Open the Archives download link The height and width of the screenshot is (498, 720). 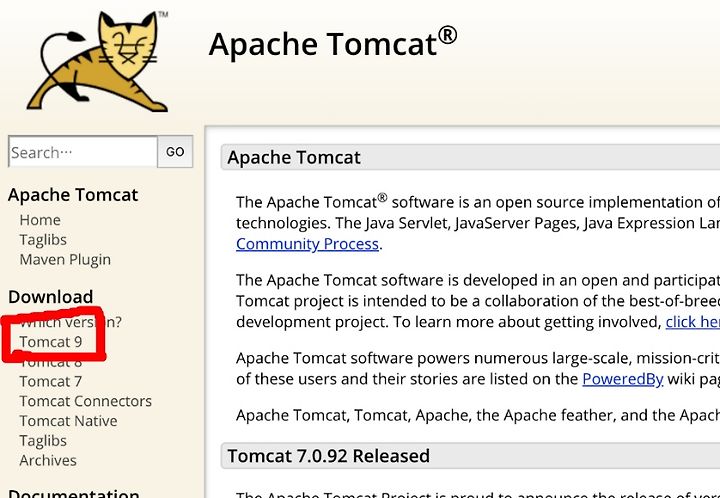pyautogui.click(x=48, y=460)
